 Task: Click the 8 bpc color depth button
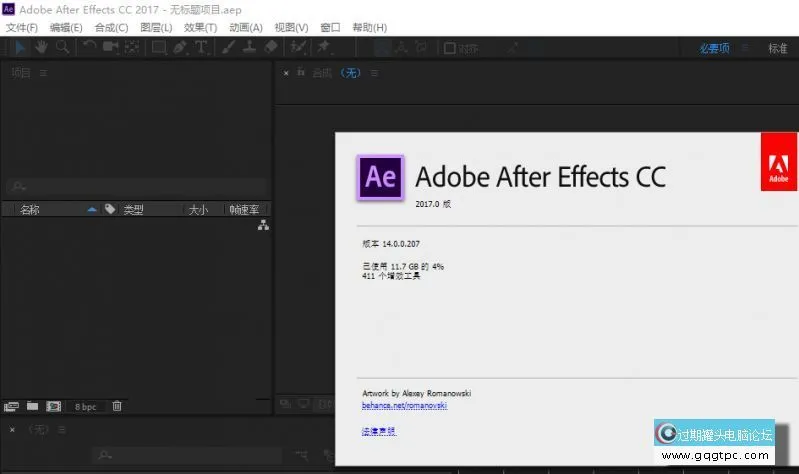[x=86, y=406]
